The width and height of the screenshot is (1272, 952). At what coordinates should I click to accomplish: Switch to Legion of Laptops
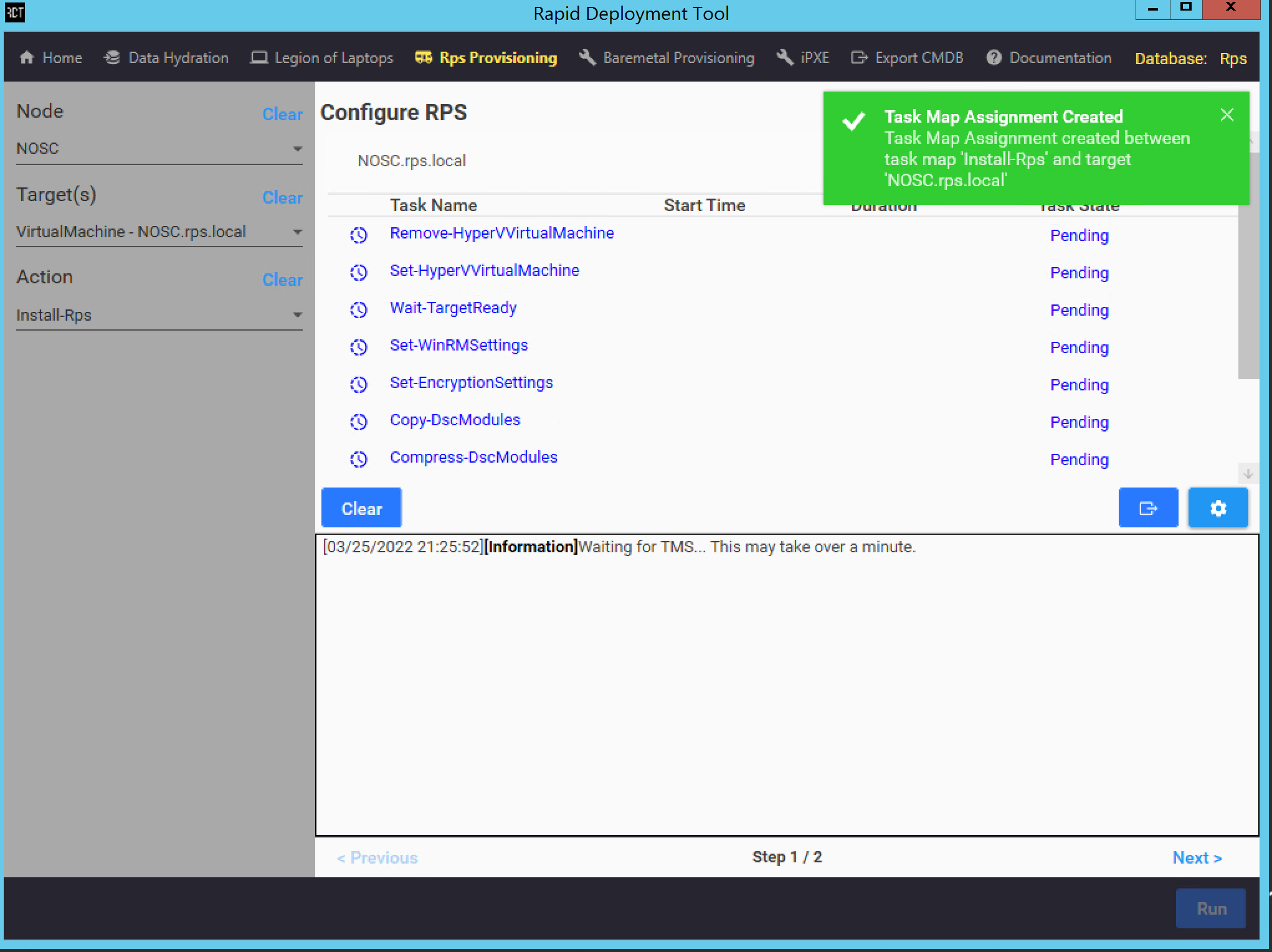(x=322, y=58)
